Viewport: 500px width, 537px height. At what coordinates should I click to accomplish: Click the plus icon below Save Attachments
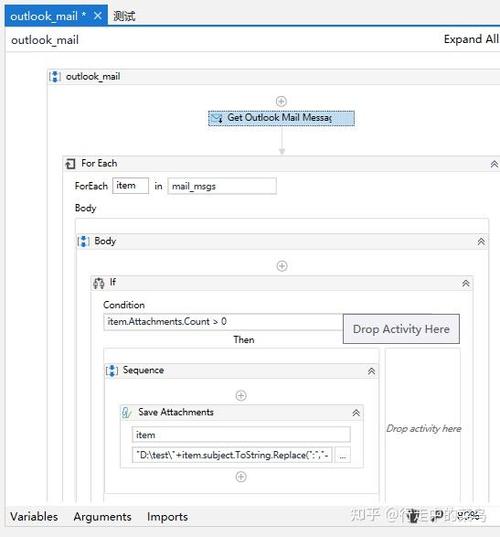point(241,477)
